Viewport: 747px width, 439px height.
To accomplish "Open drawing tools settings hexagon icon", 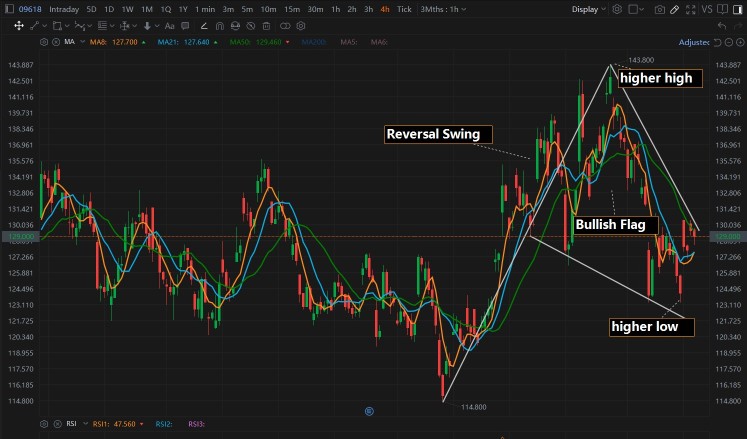I will [x=301, y=26].
